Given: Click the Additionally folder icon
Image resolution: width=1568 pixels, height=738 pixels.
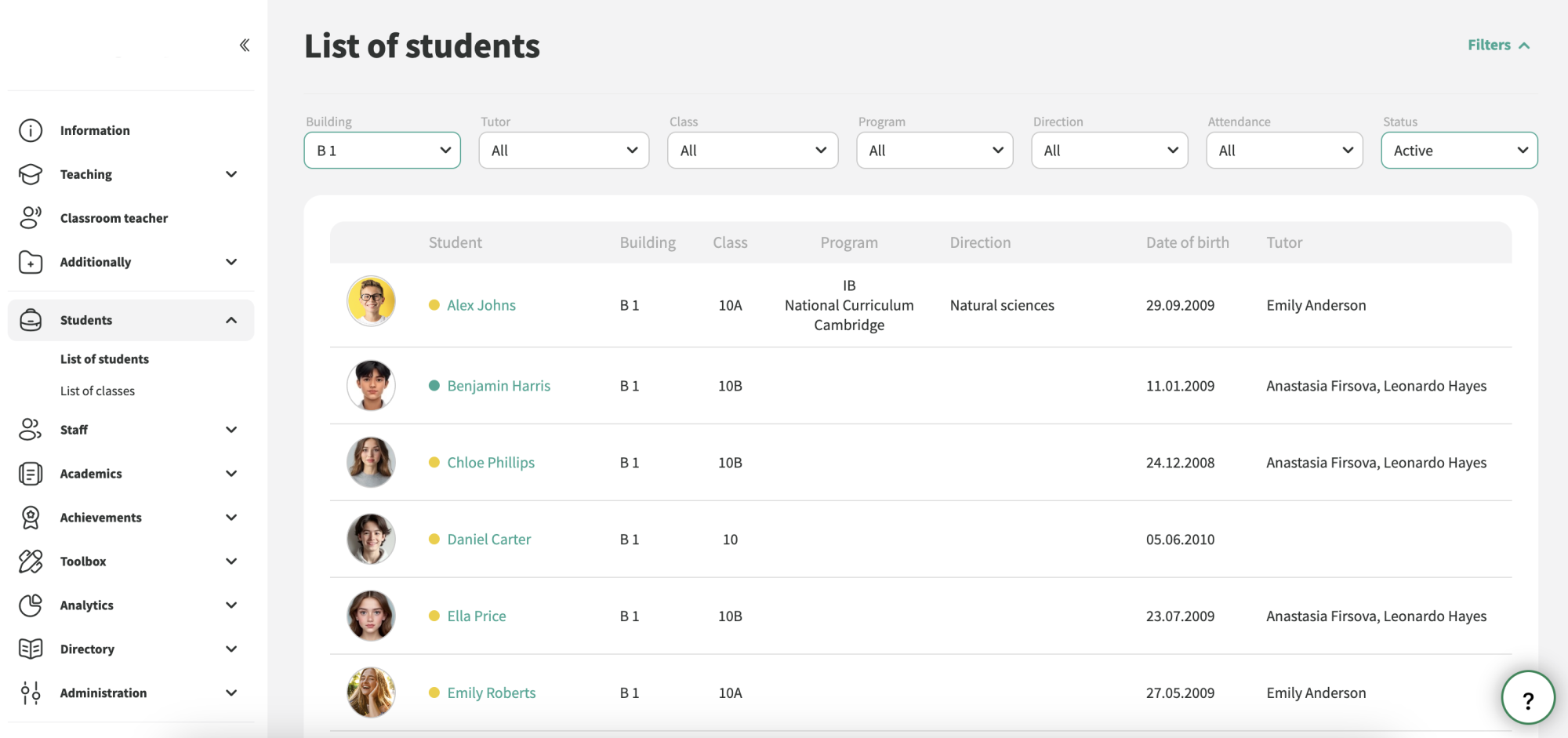Looking at the screenshot, I should 31,262.
